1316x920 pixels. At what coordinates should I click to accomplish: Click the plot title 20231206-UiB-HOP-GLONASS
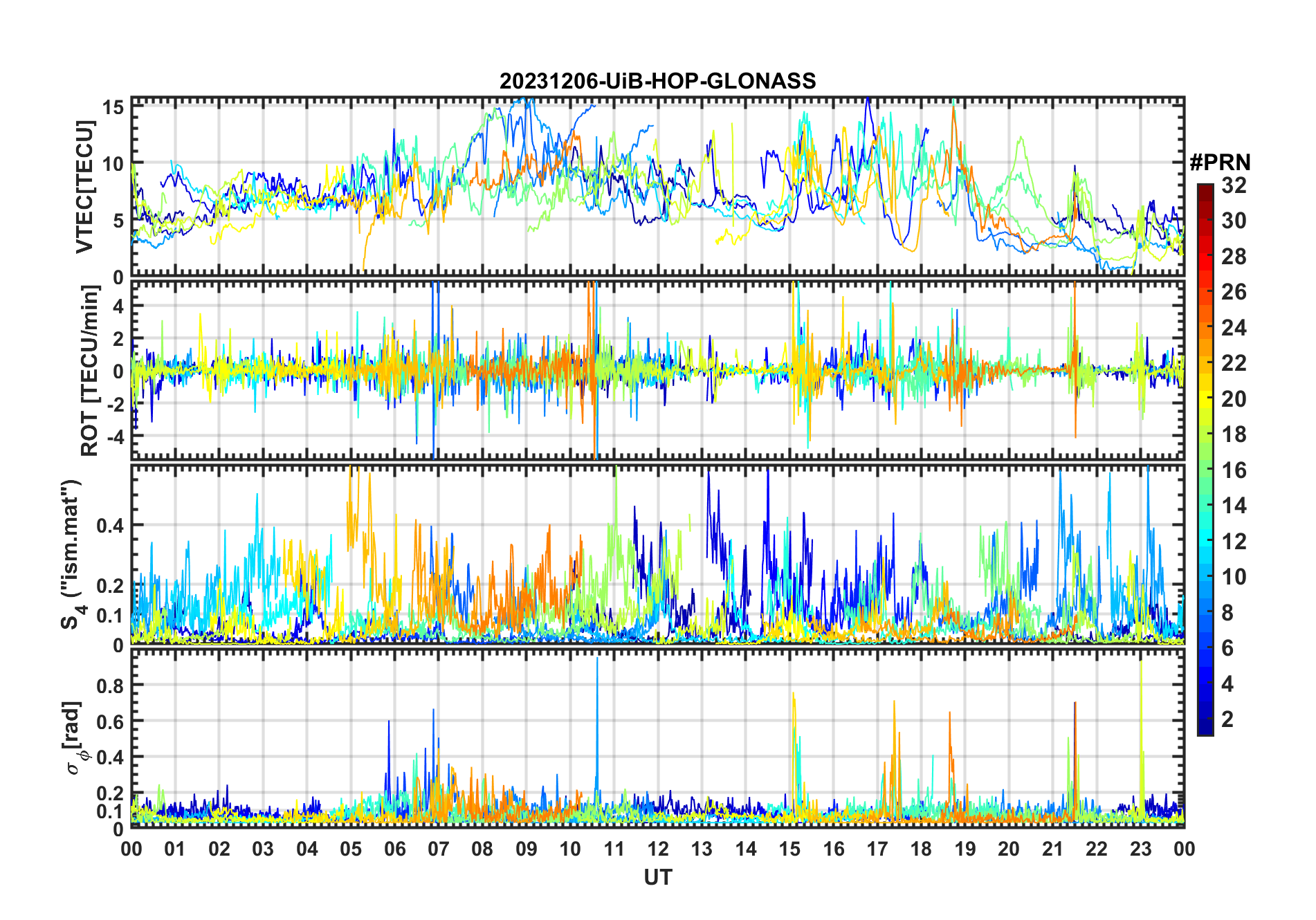point(657,81)
